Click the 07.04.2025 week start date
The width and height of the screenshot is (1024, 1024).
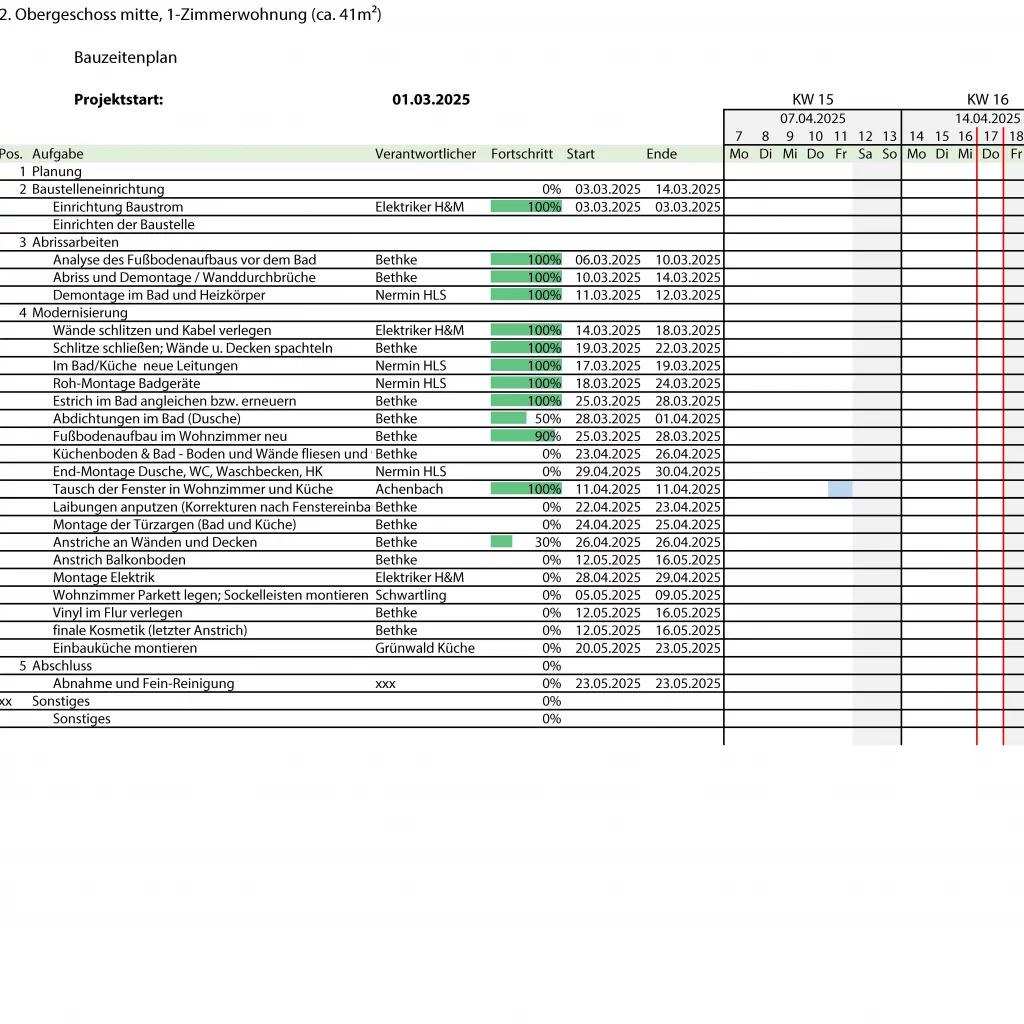[812, 118]
